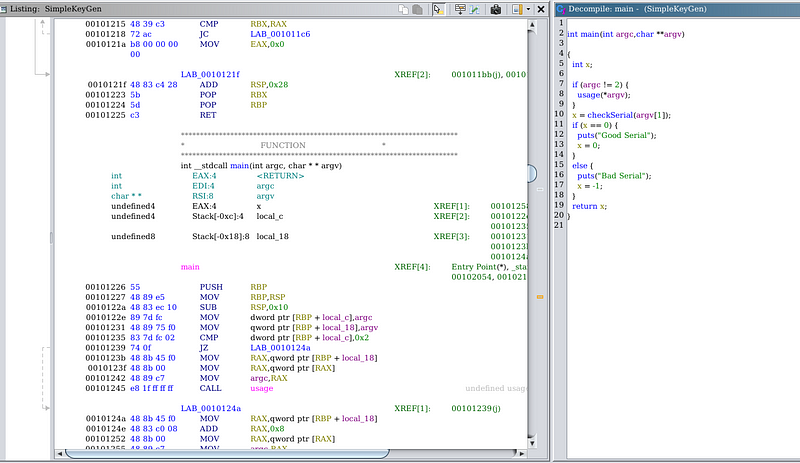Image resolution: width=800 pixels, height=463 pixels.
Task: Close the Listing panel with X
Action: point(541,9)
